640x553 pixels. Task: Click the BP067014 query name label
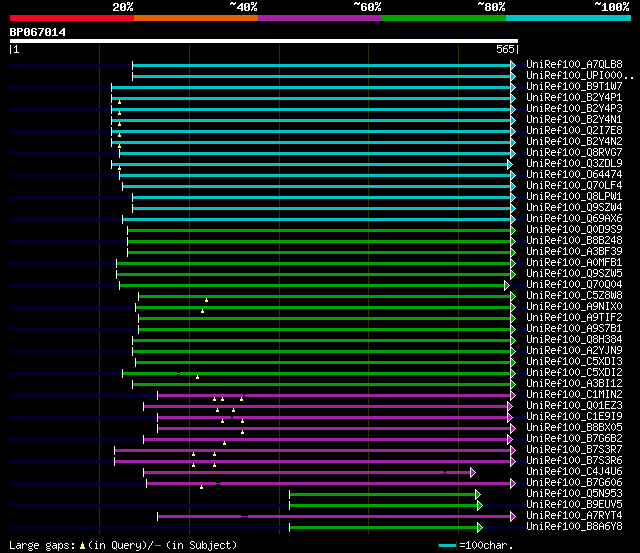tap(38, 32)
